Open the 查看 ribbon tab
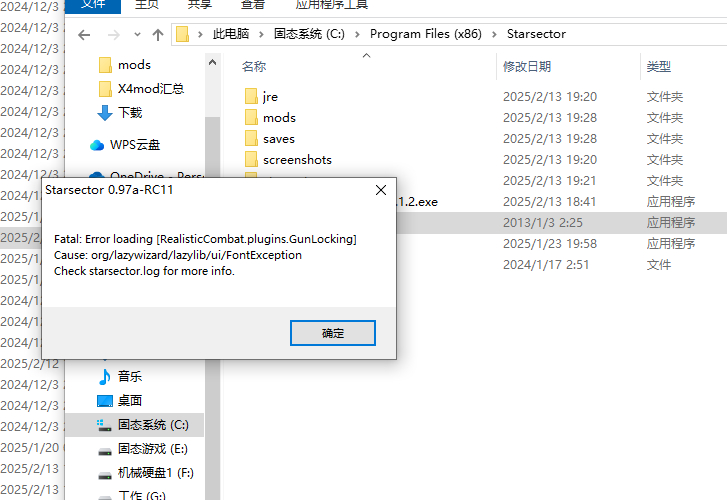Image resolution: width=727 pixels, height=500 pixels. [253, 5]
